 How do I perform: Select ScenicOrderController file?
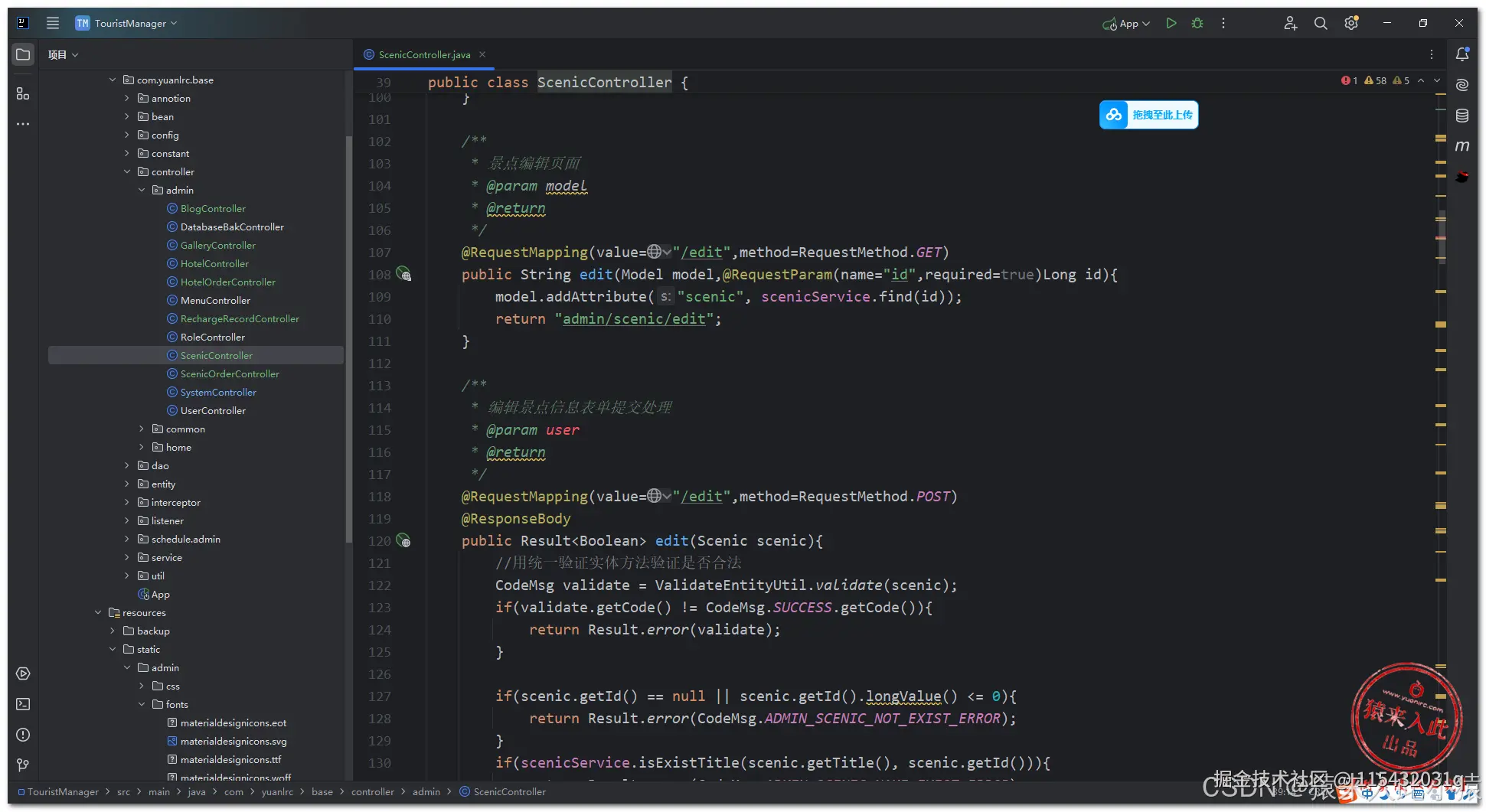(230, 373)
